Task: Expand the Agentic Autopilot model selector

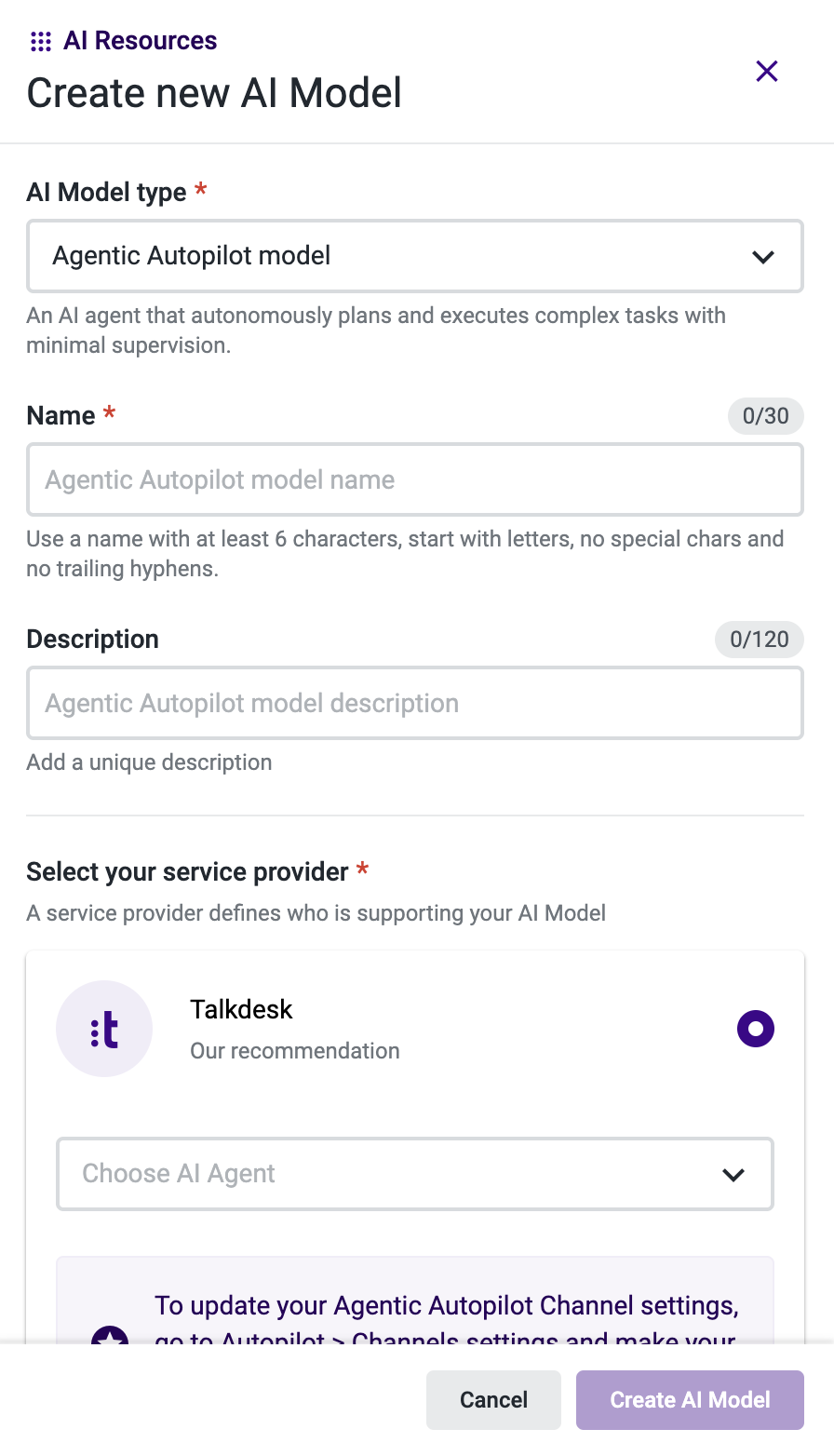Action: (415, 256)
